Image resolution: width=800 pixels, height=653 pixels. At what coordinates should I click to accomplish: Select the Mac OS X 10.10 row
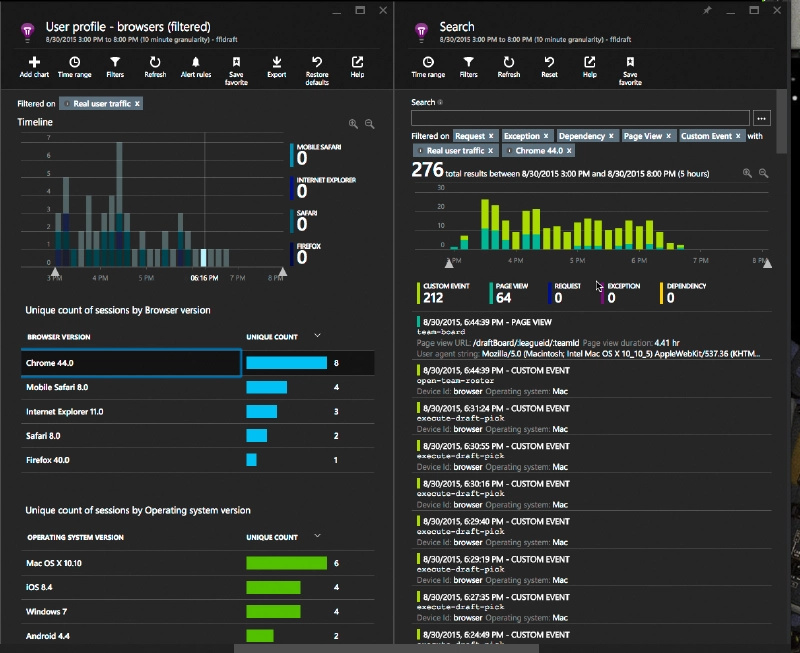197,563
